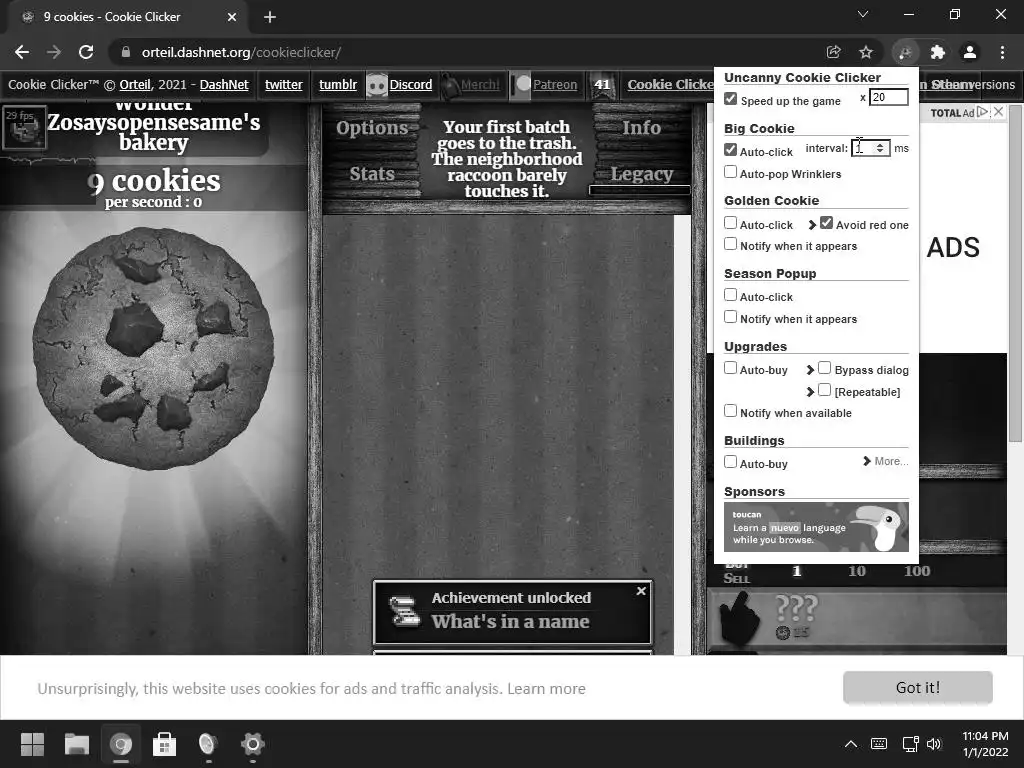
Task: Open the Chrome extensions puzzle icon
Action: (937, 52)
